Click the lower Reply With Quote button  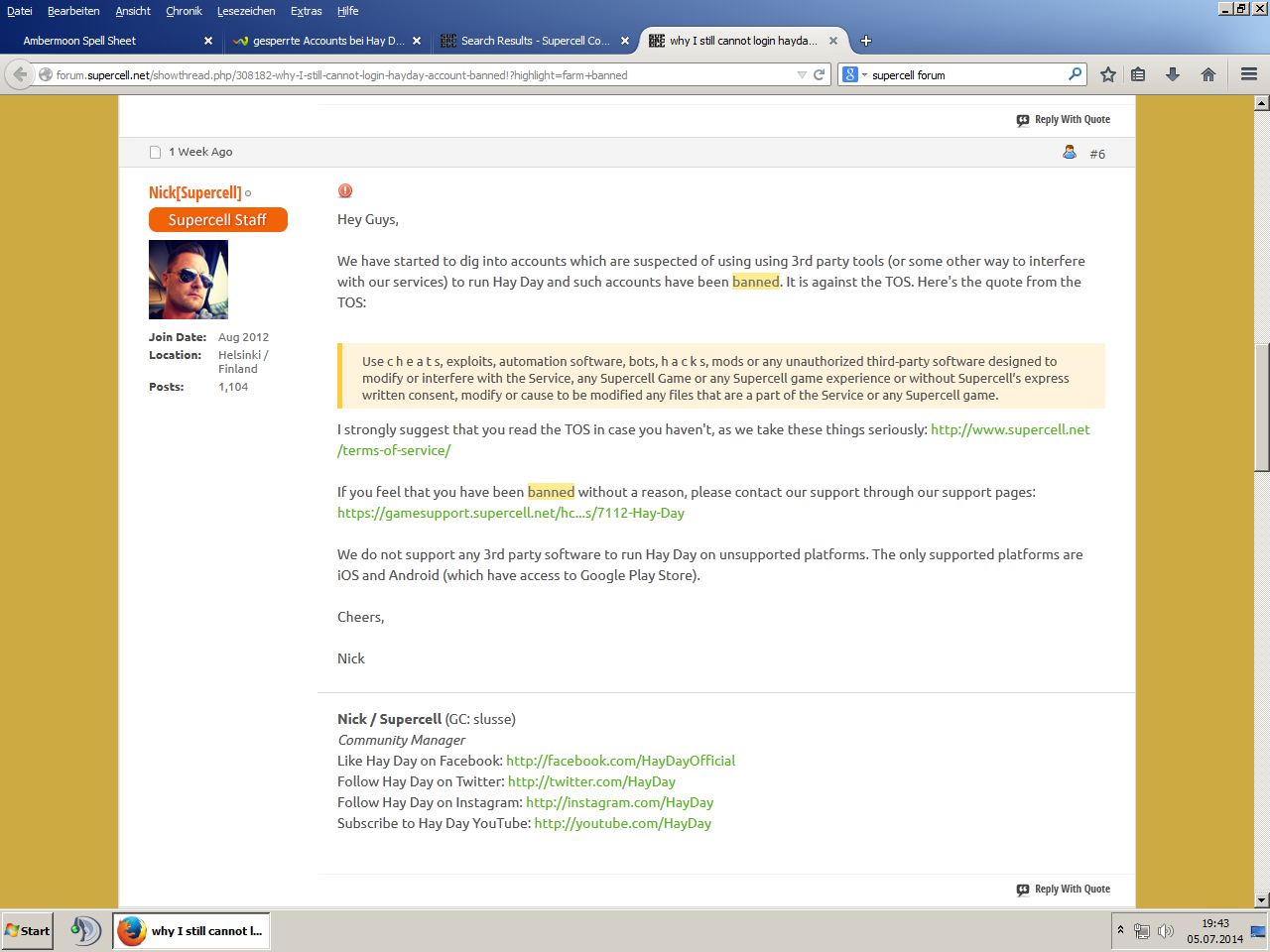(x=1063, y=890)
